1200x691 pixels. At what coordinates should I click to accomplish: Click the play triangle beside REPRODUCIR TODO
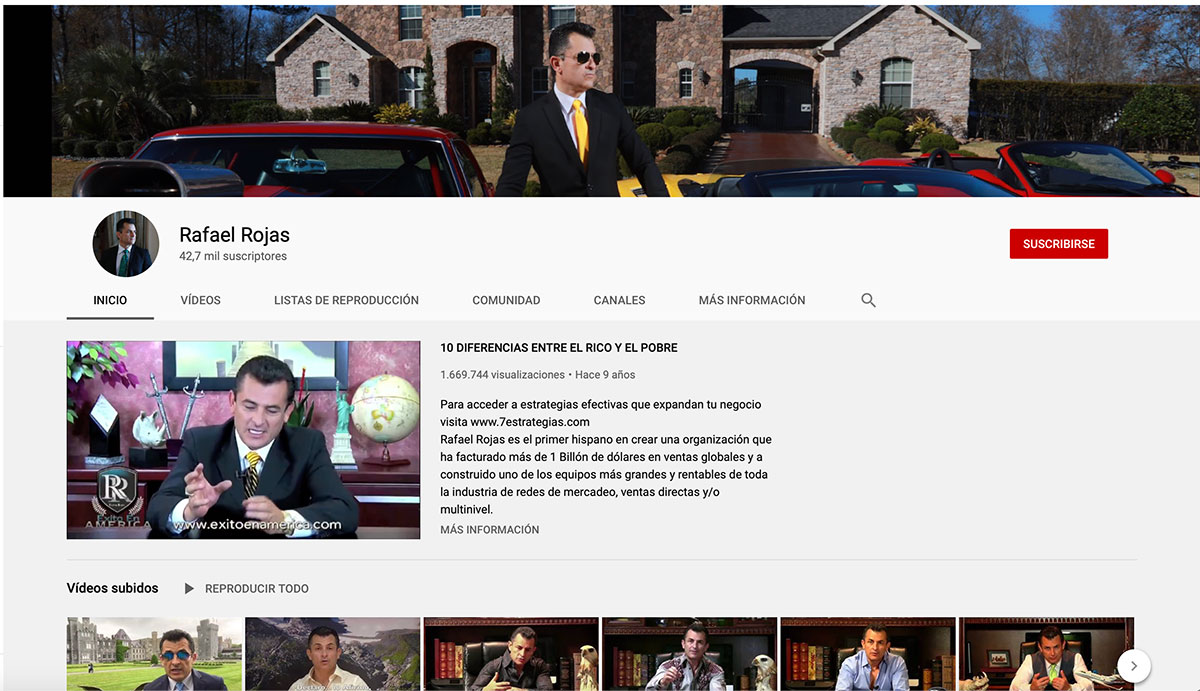[189, 589]
